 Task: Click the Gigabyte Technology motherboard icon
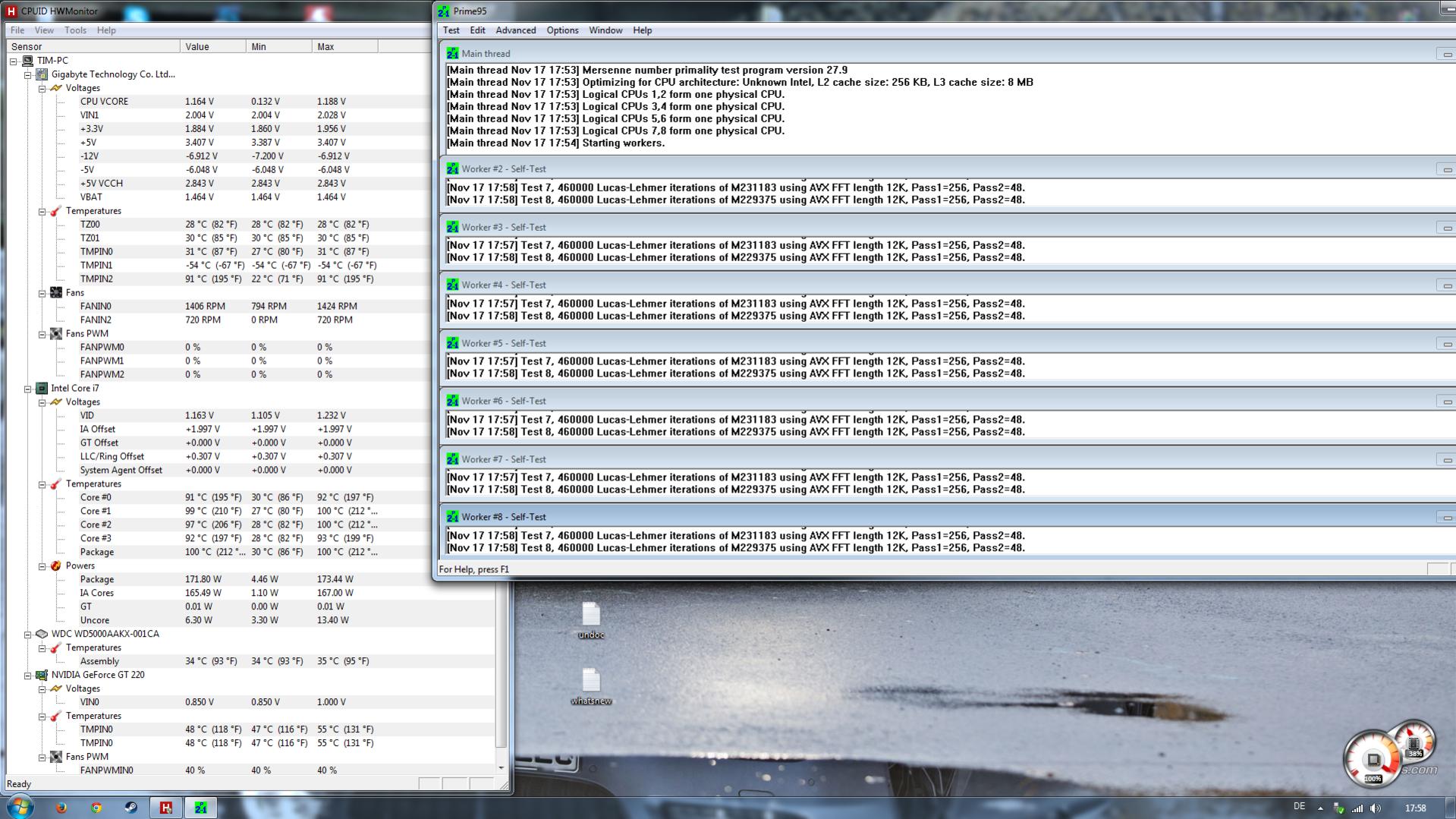click(x=42, y=74)
